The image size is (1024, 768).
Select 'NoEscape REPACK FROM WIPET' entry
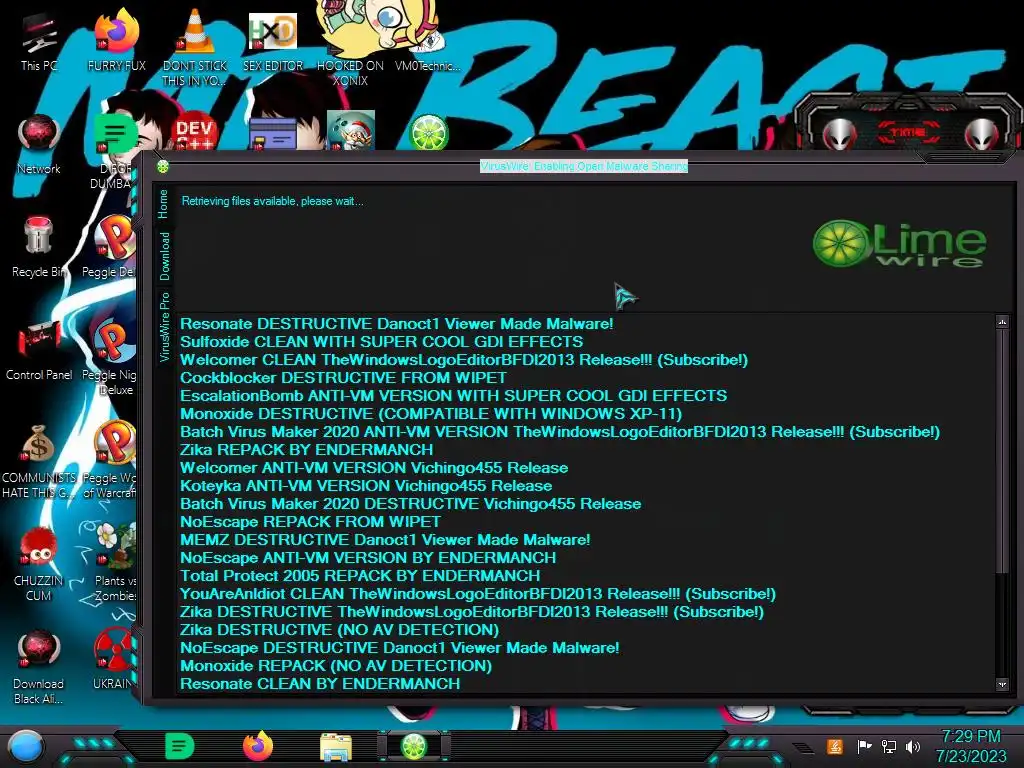click(310, 522)
